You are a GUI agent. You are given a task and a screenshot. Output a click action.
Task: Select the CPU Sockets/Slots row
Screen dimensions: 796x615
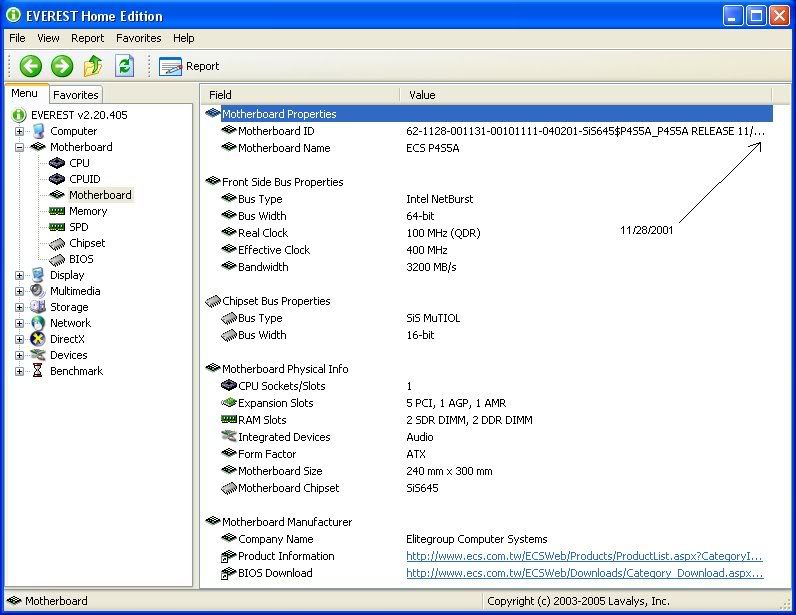point(488,386)
